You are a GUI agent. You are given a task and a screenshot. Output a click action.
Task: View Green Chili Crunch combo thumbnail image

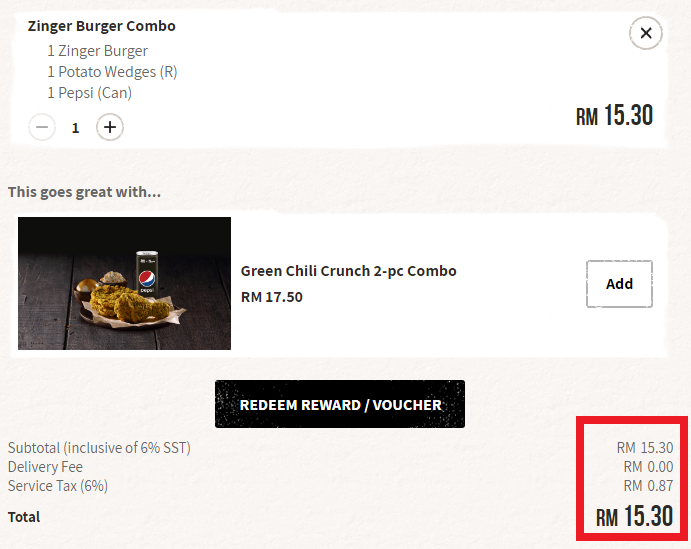[x=124, y=283]
